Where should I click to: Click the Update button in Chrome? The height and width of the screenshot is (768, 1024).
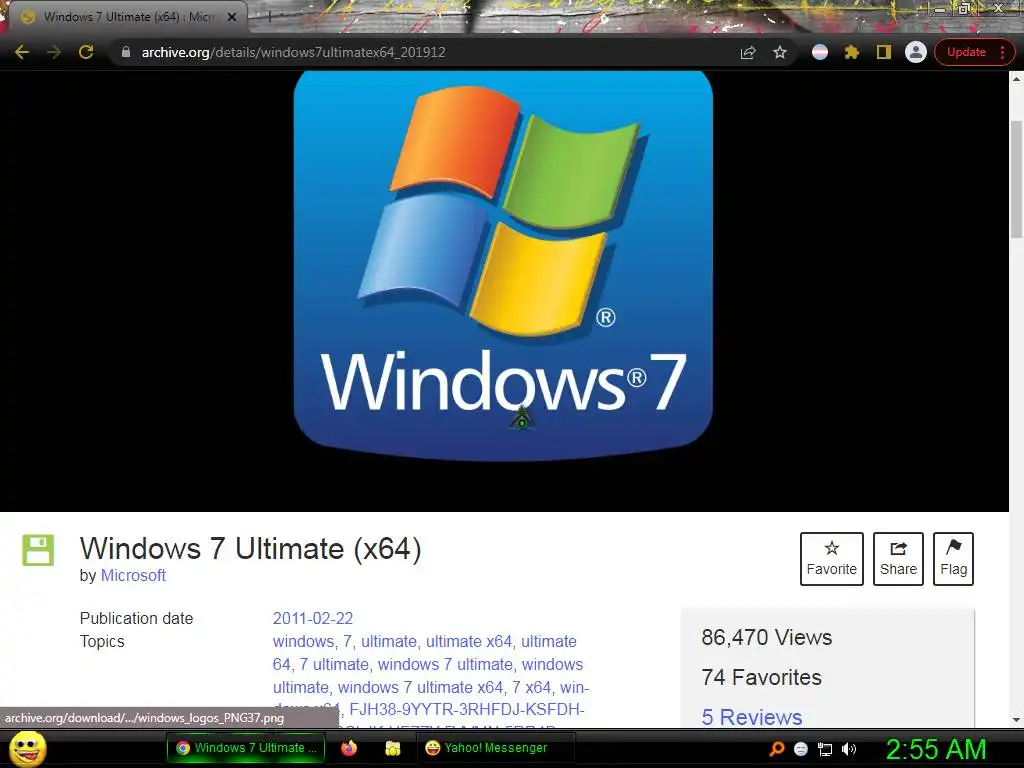[x=966, y=52]
